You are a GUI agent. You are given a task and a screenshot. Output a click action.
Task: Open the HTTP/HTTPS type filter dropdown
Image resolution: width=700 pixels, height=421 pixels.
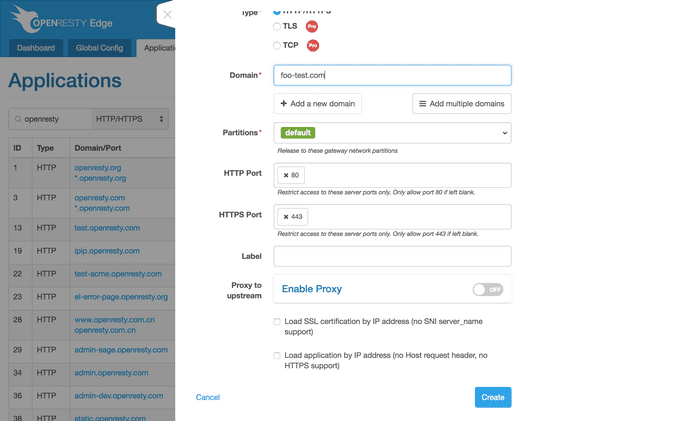pyautogui.click(x=130, y=119)
